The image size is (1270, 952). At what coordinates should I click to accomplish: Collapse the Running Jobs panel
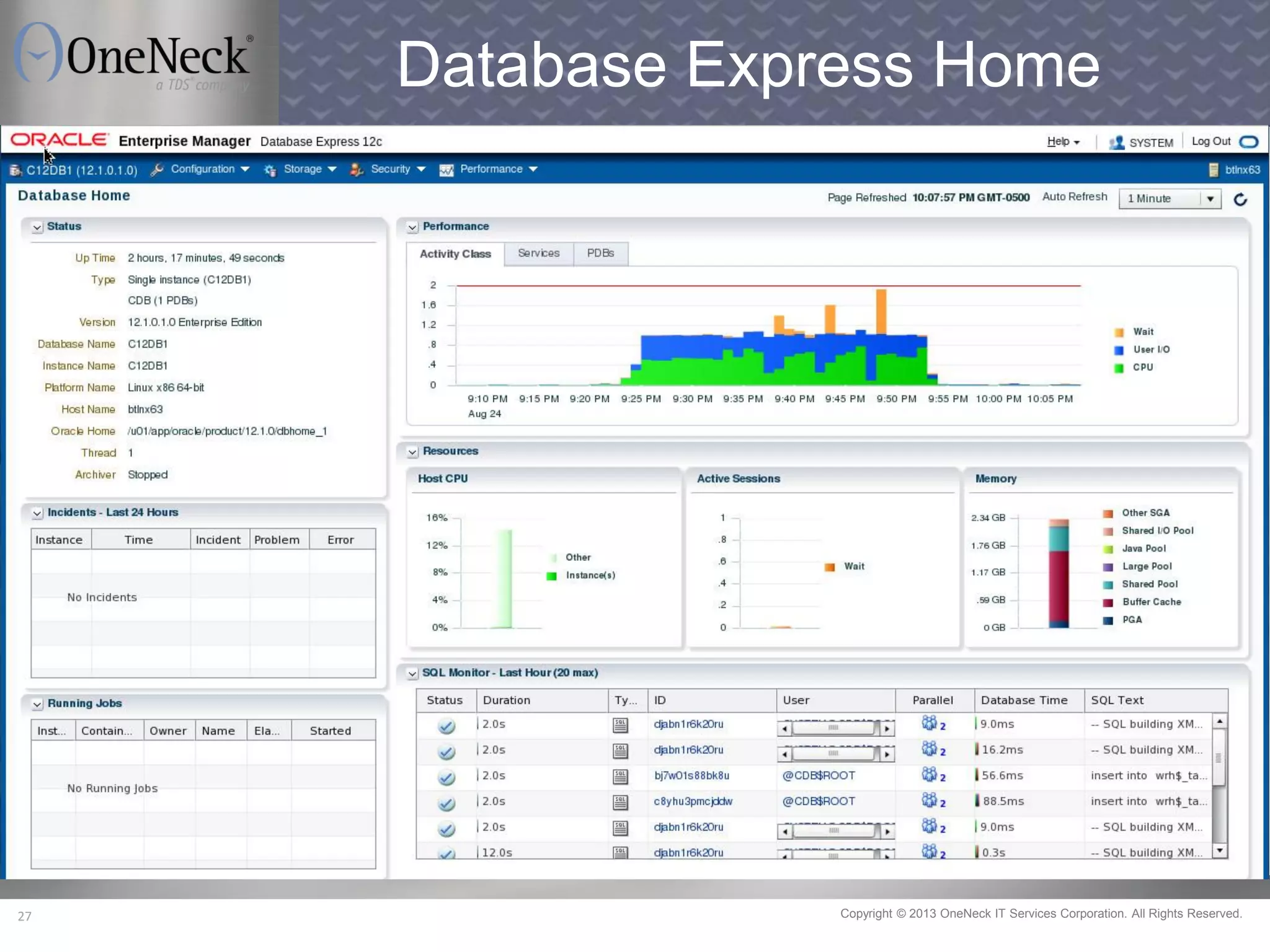click(37, 704)
